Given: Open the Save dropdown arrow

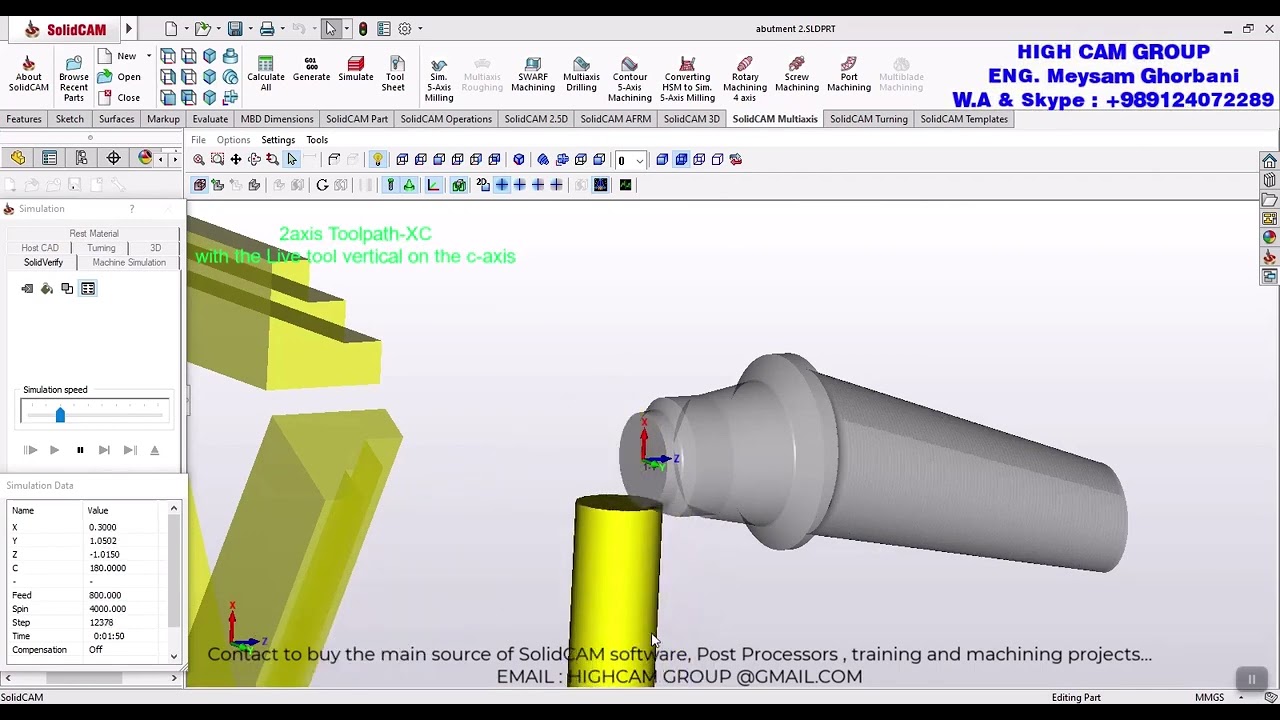Looking at the screenshot, I should pyautogui.click(x=250, y=29).
